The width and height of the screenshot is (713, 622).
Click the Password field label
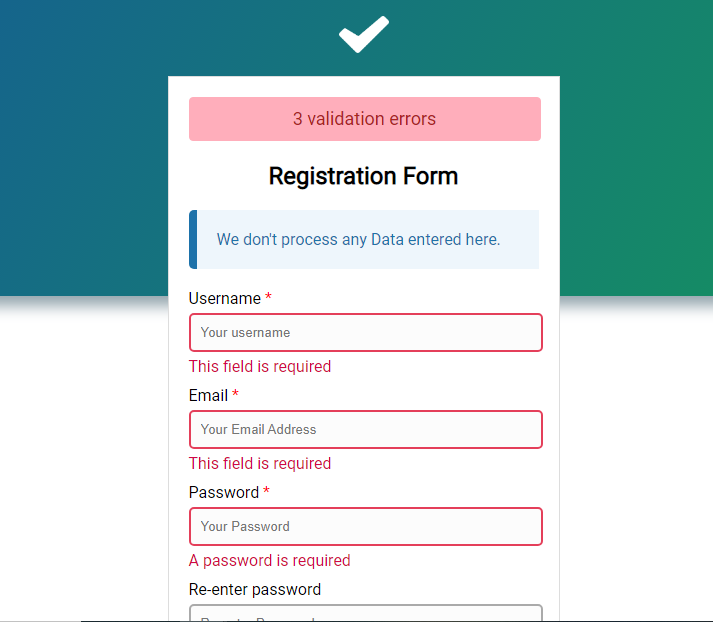224,492
